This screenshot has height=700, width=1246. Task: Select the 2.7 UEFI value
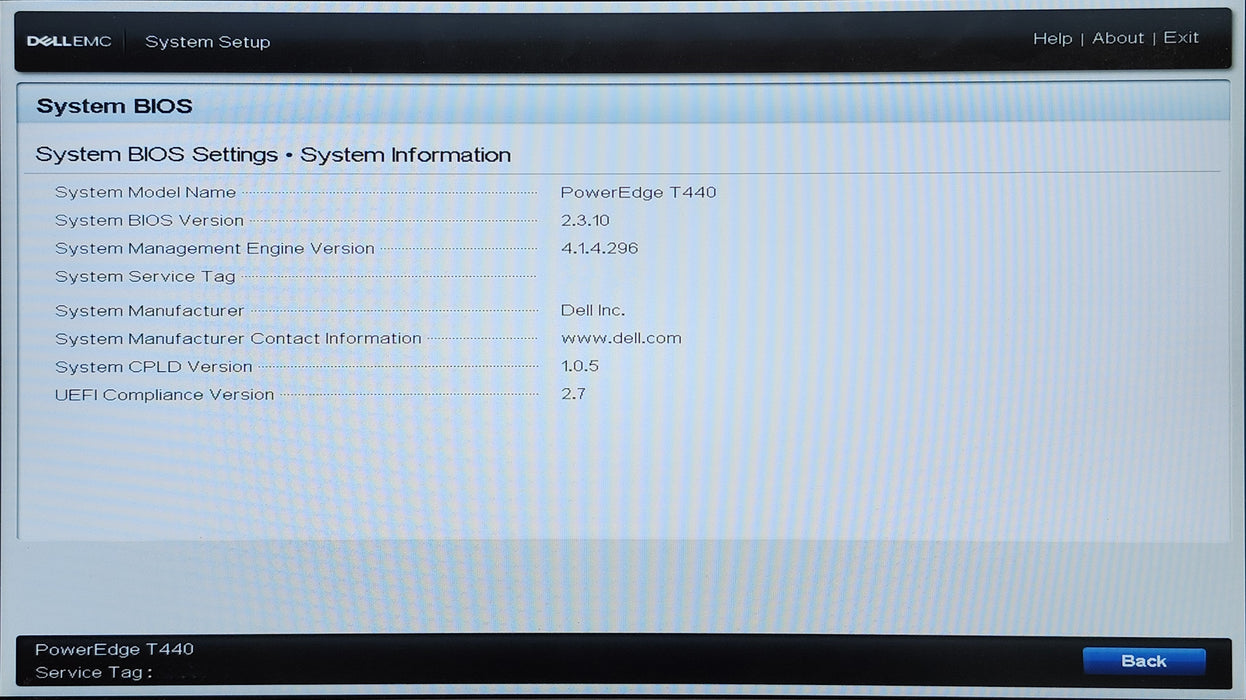coord(573,394)
